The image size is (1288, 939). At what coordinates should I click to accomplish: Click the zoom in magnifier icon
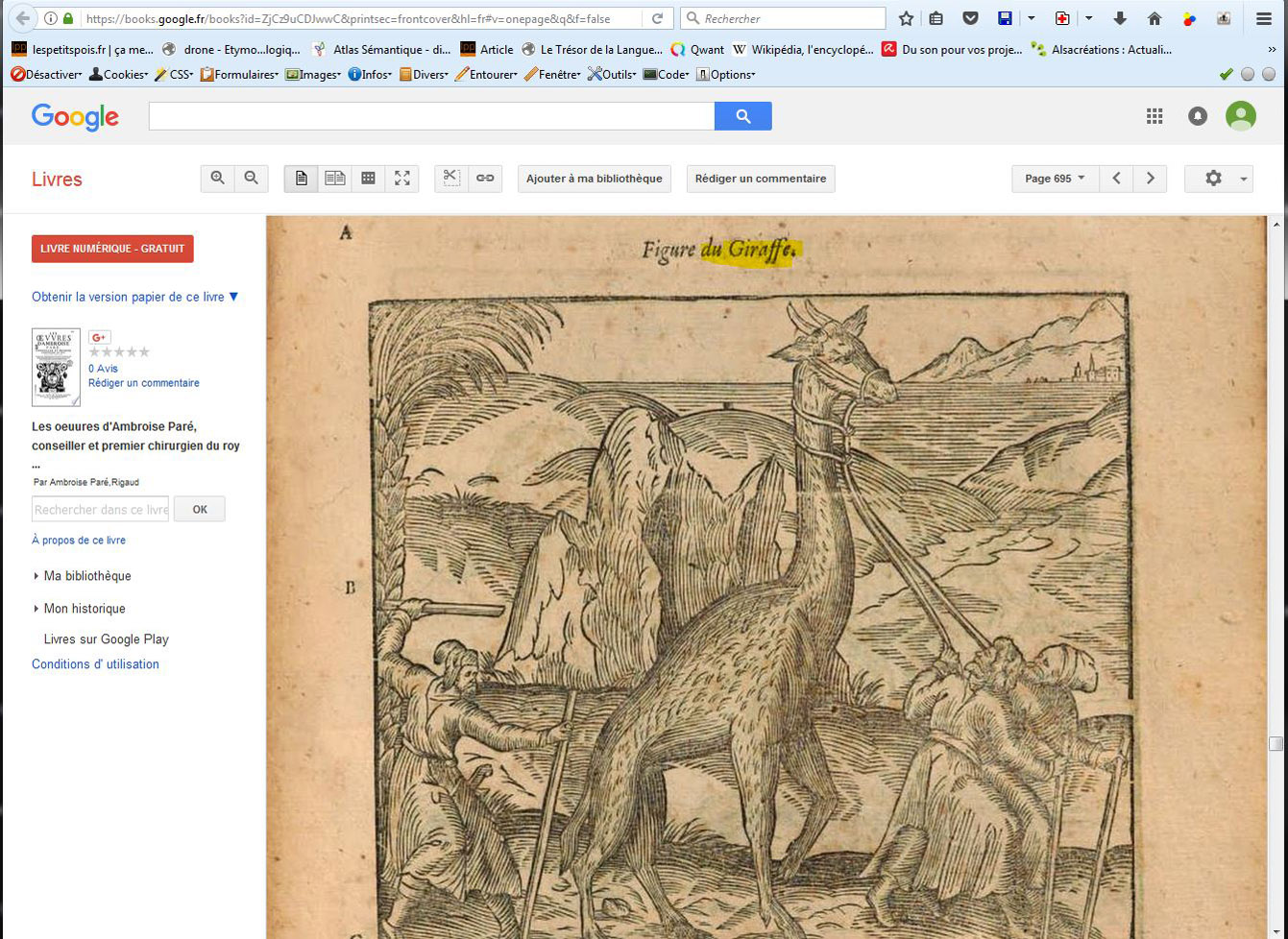coord(218,179)
